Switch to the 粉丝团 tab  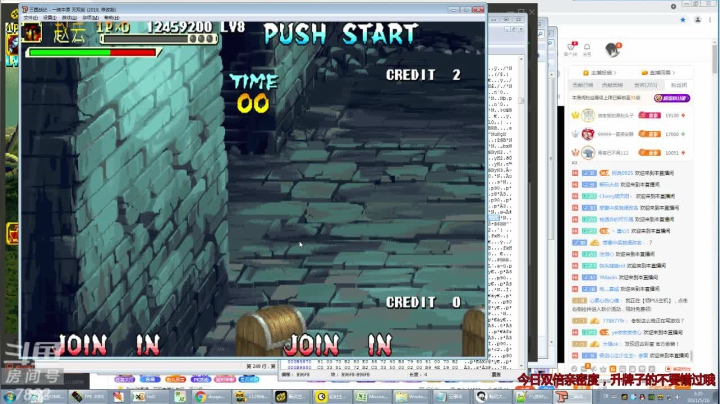(x=679, y=85)
